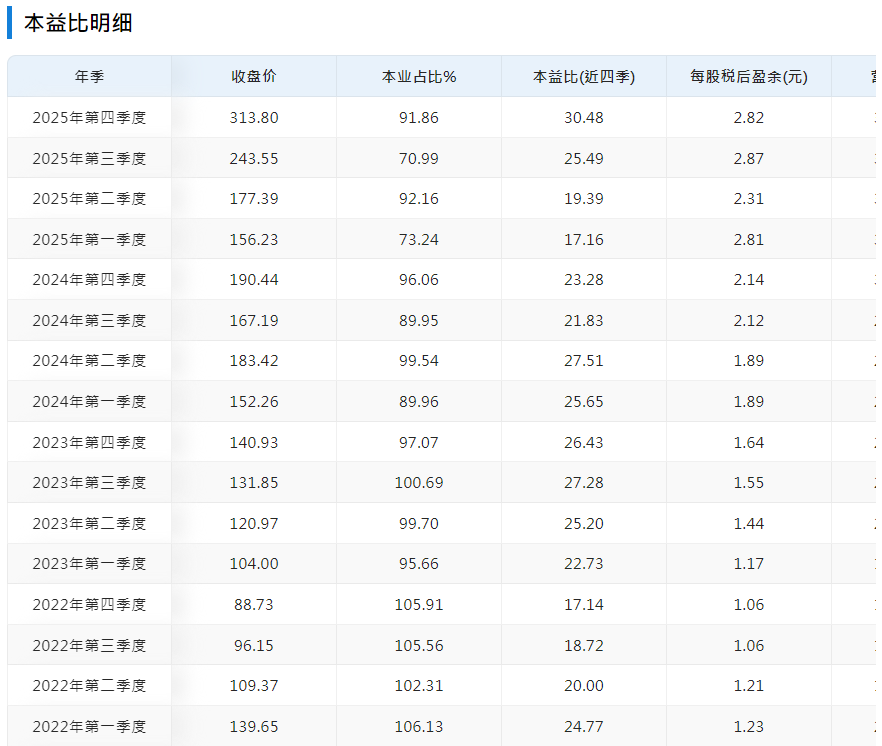Click the 每股税后盈余(元) column header
The image size is (882, 746).
coord(747,75)
